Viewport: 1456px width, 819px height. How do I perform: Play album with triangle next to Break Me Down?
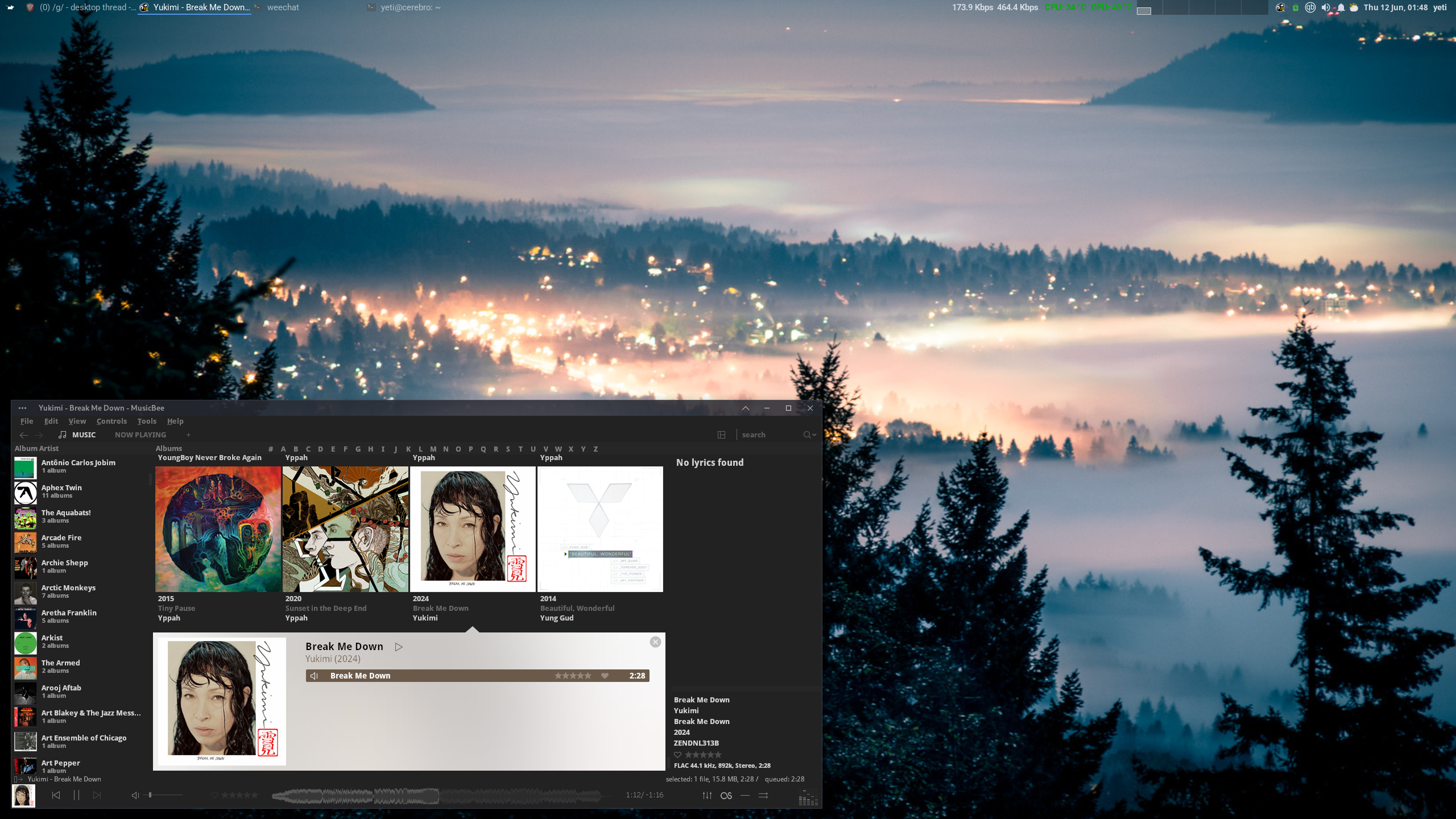[x=399, y=647]
